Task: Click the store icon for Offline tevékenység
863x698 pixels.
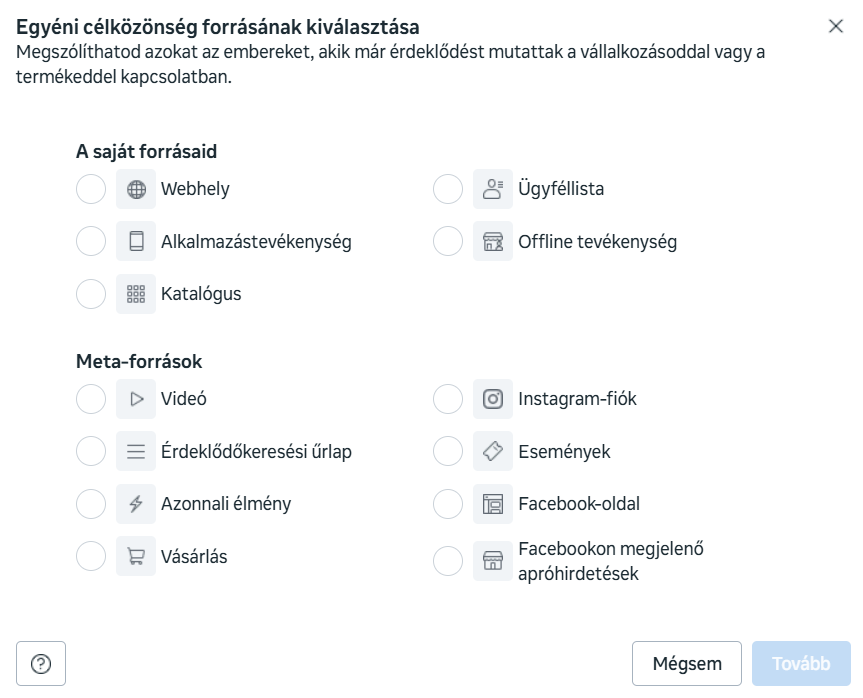Action: pyautogui.click(x=493, y=242)
